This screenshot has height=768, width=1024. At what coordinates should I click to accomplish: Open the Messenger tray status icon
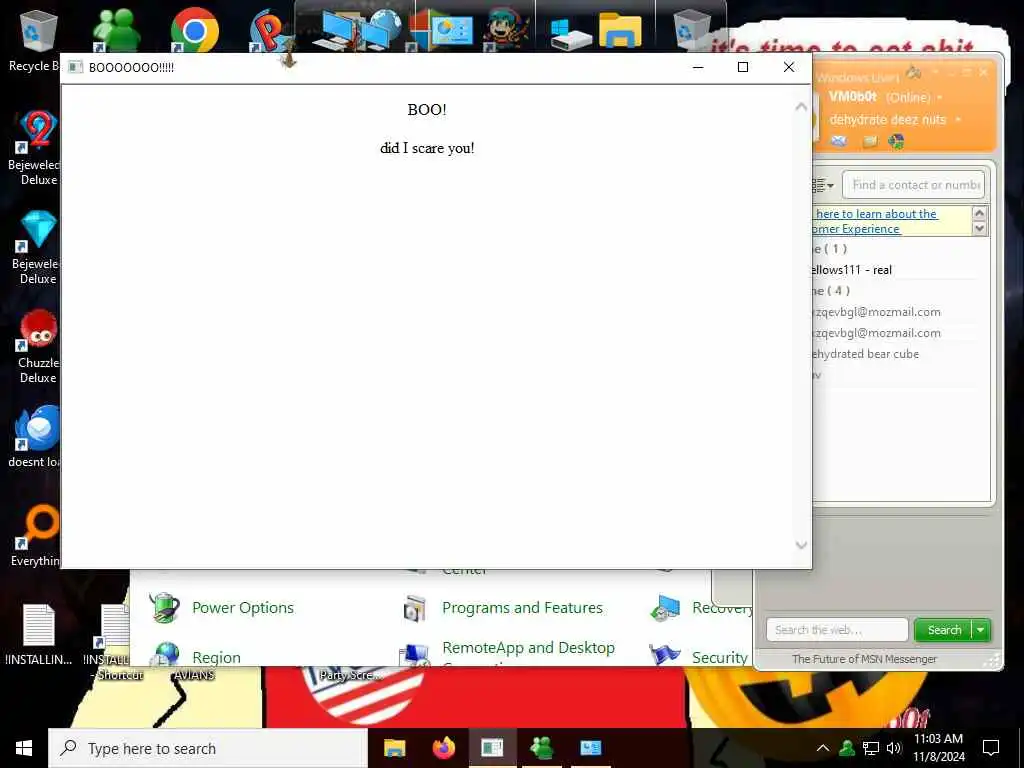847,748
